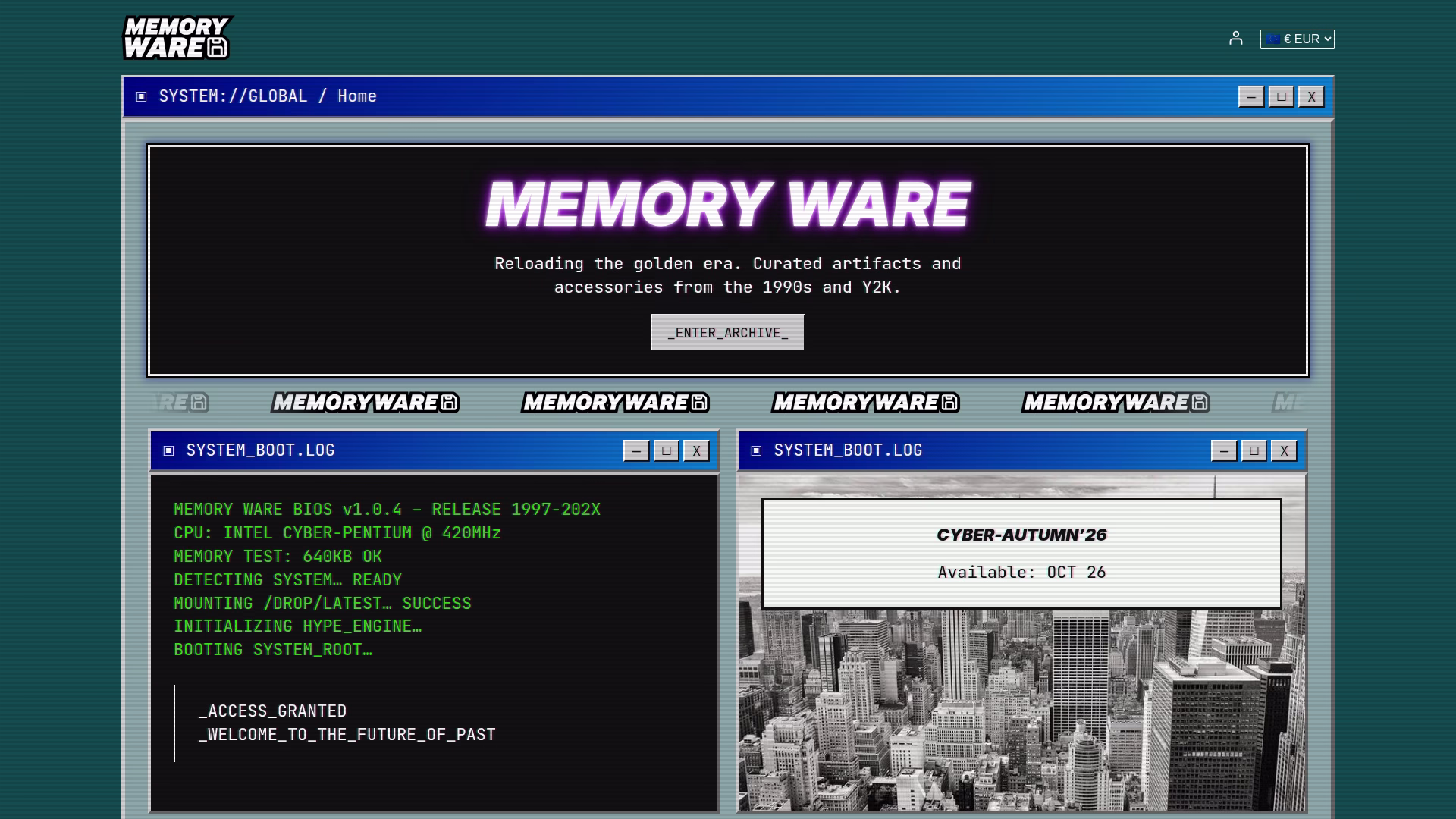Click the CYBER-AUTUMN'26 announcement card

1021,552
